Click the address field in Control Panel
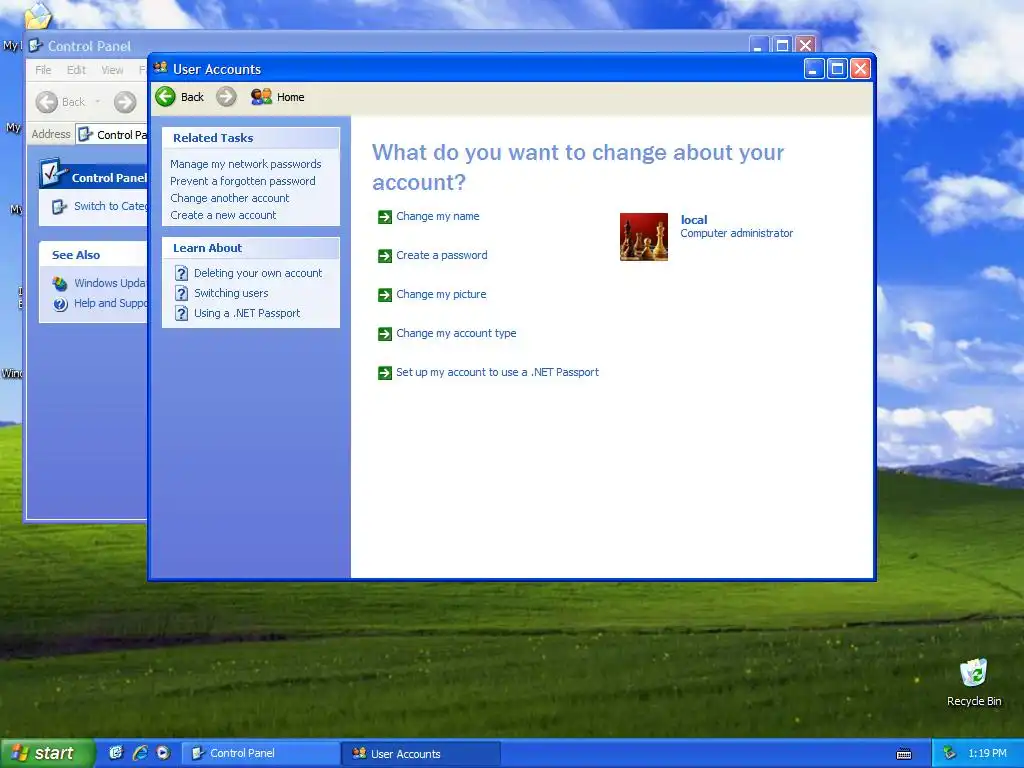1024x768 pixels. (x=112, y=135)
